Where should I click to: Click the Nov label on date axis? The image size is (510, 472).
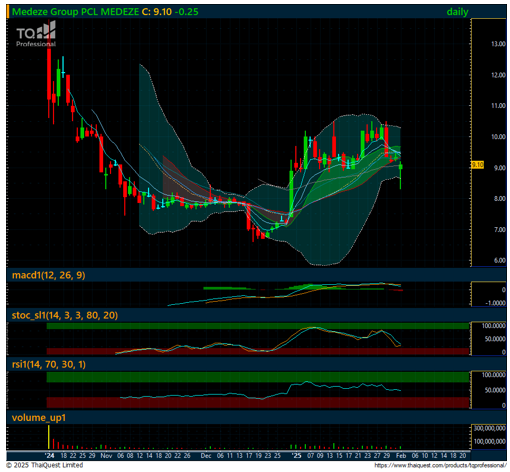(106, 456)
